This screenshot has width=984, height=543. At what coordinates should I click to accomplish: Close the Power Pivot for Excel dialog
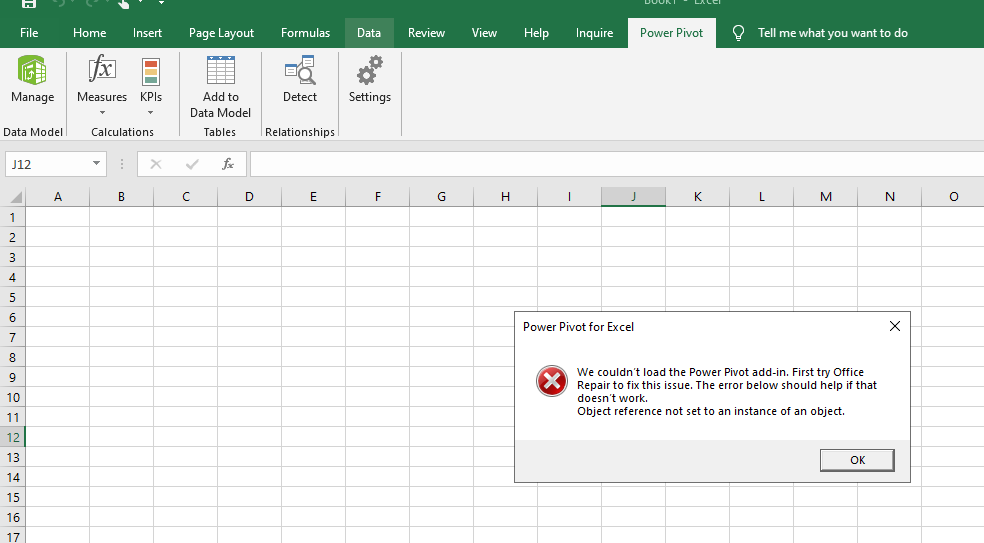894,326
